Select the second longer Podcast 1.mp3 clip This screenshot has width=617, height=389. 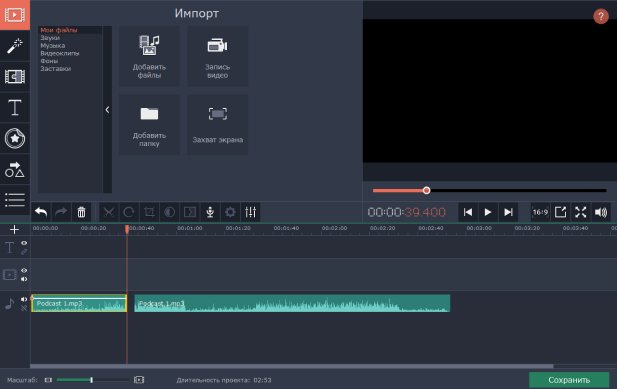coord(292,303)
